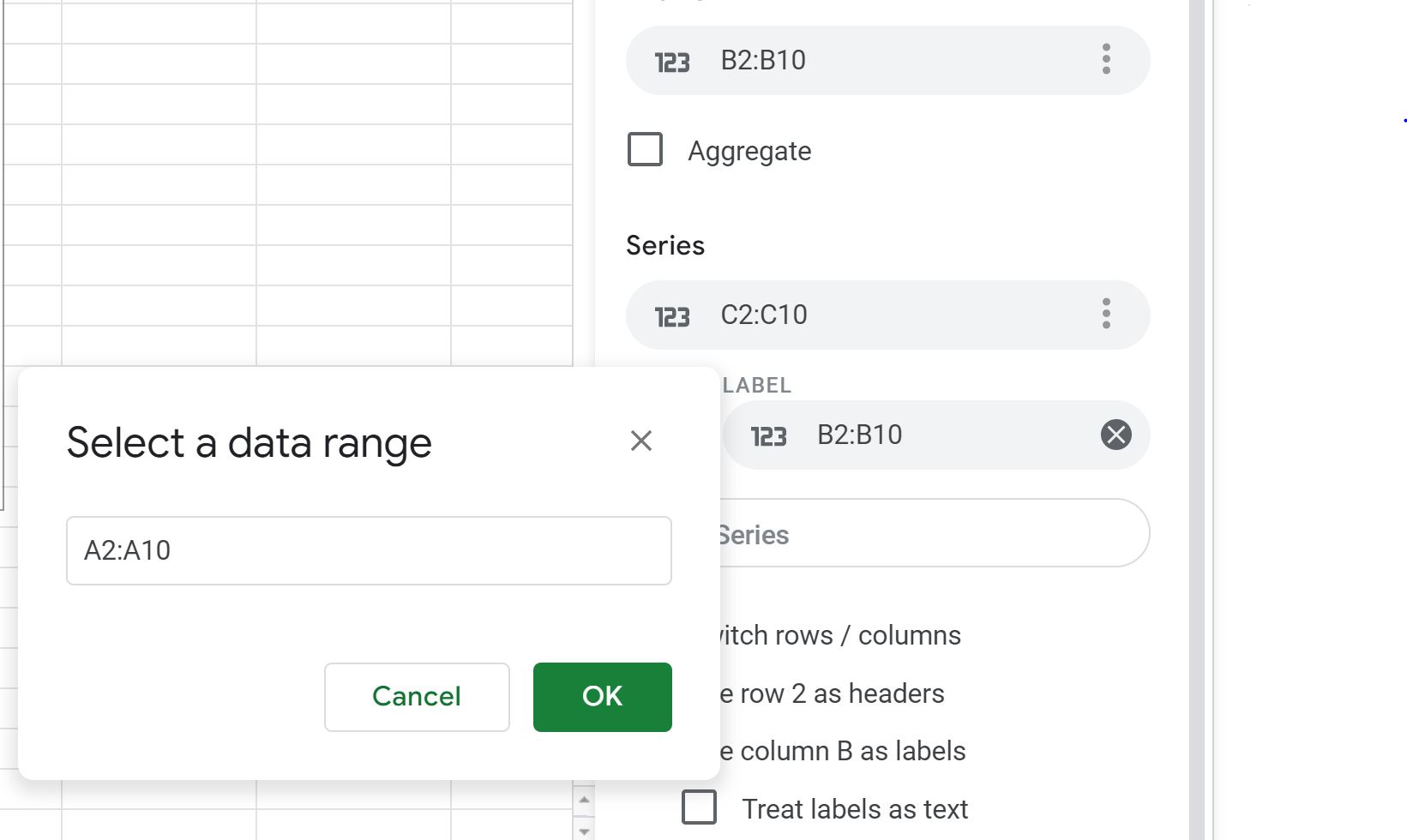1407x840 pixels.
Task: Enable the Aggregate checkbox
Action: point(644,149)
